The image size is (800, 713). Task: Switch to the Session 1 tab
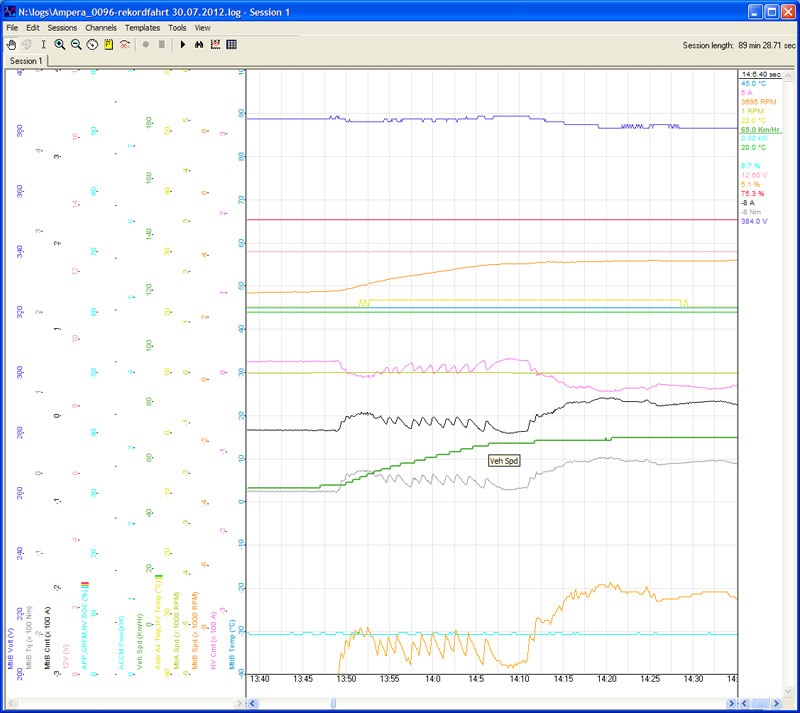pyautogui.click(x=26, y=61)
